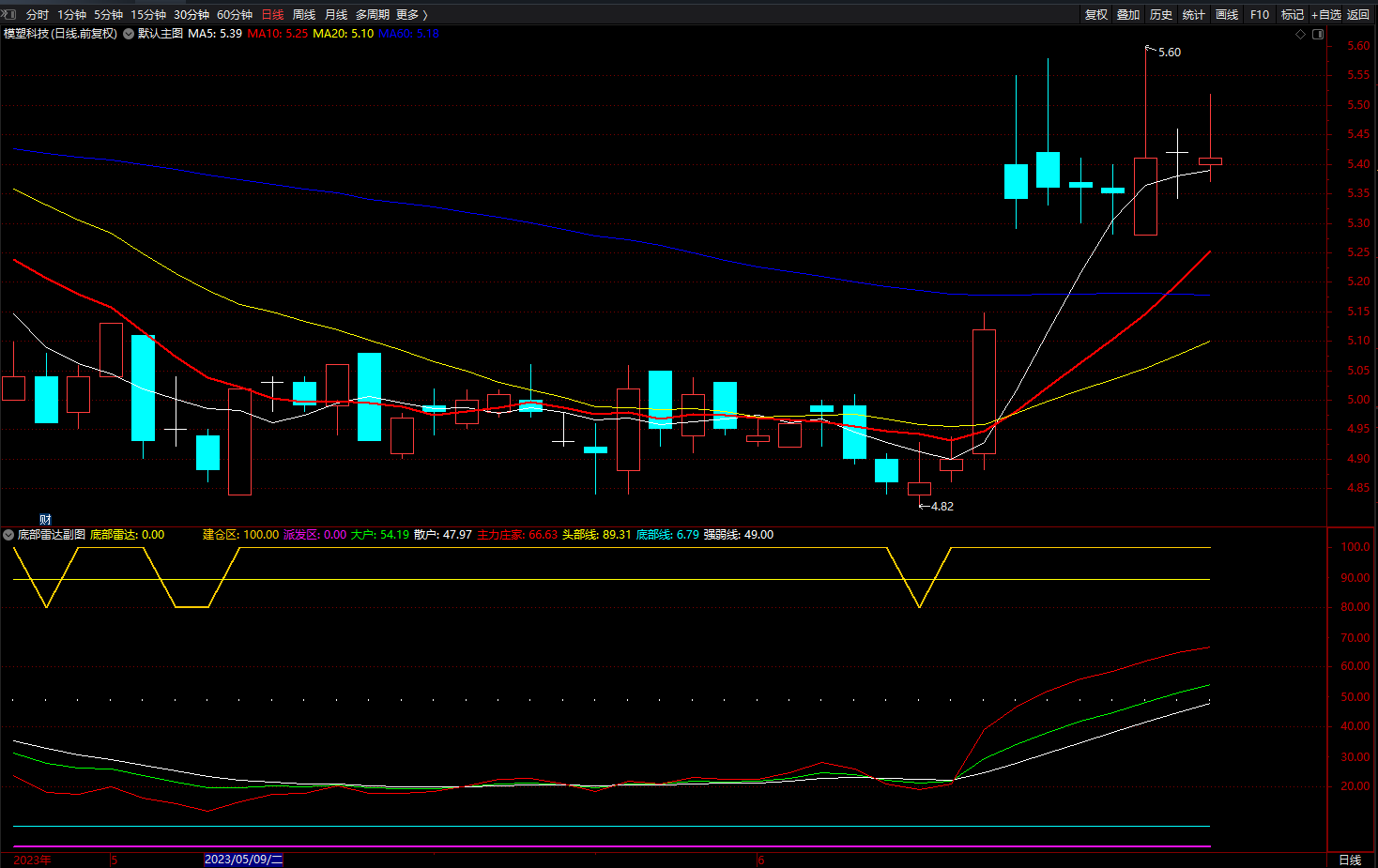Click the 底部线: 6.79 indicator value
This screenshot has height=868, width=1378.
pyautogui.click(x=667, y=535)
